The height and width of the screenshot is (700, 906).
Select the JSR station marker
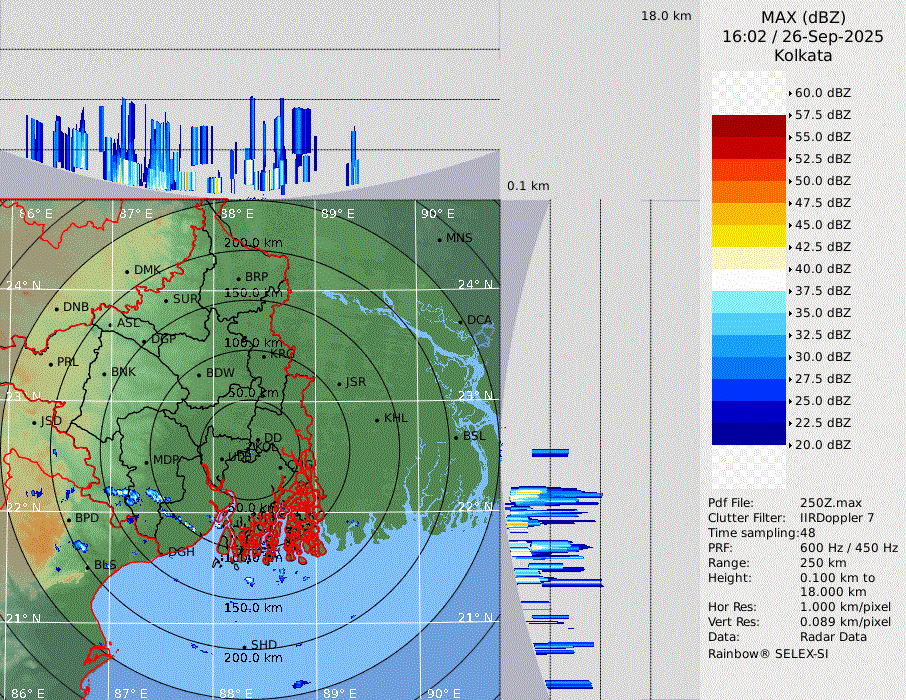340,383
